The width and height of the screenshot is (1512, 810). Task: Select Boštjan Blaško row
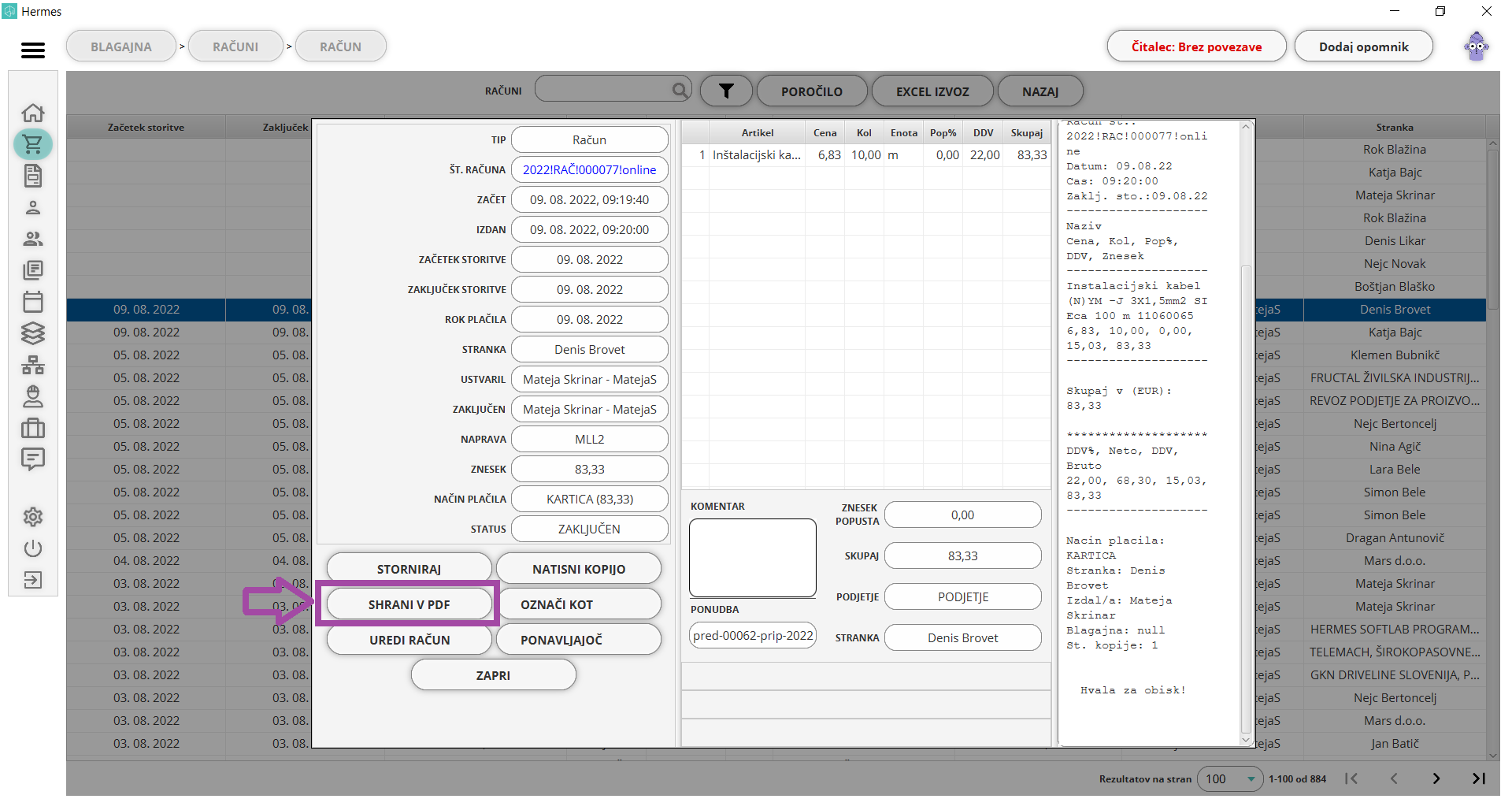click(x=1395, y=287)
